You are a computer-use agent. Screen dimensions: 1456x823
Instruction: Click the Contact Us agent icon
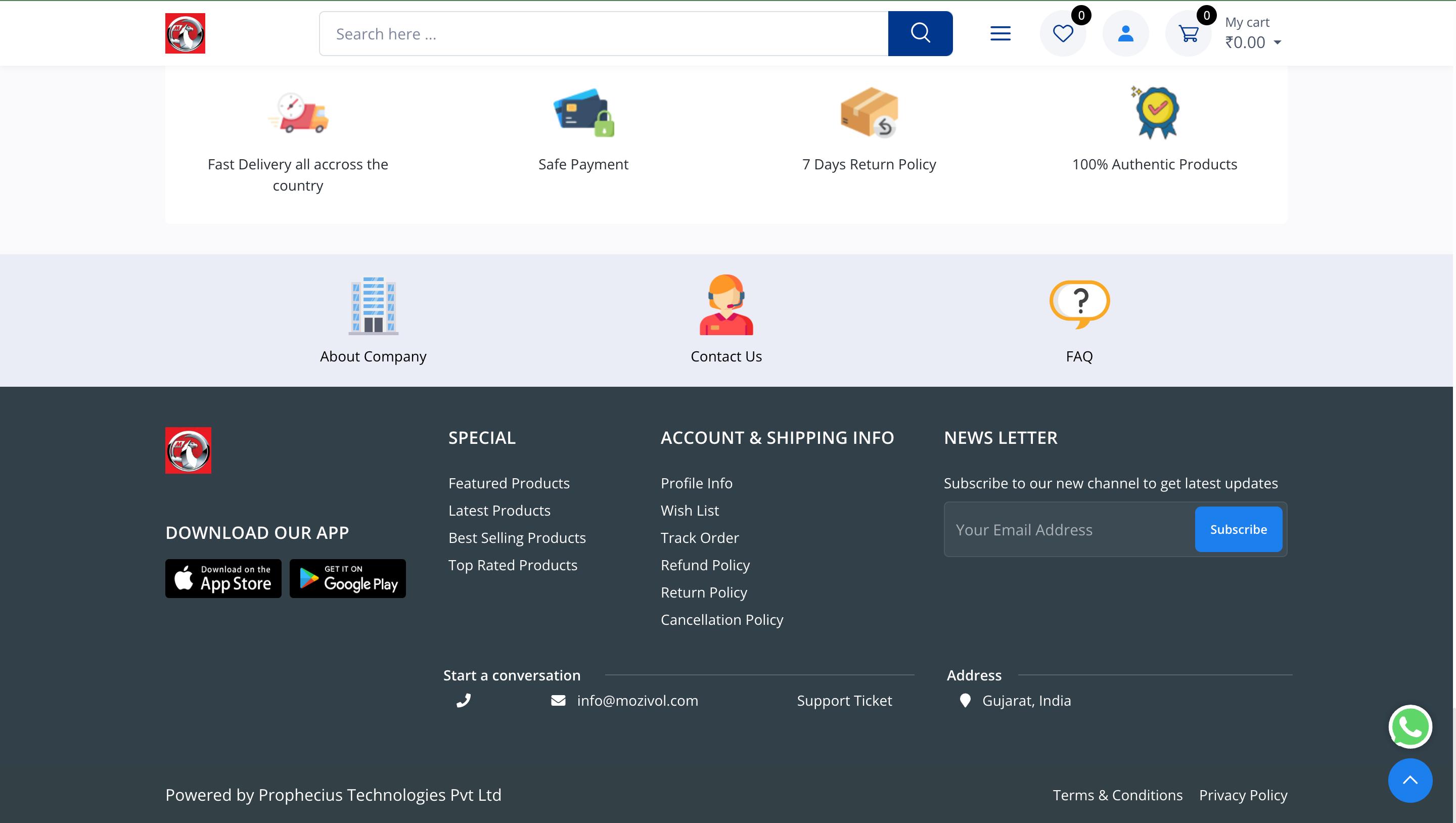pyautogui.click(x=726, y=305)
